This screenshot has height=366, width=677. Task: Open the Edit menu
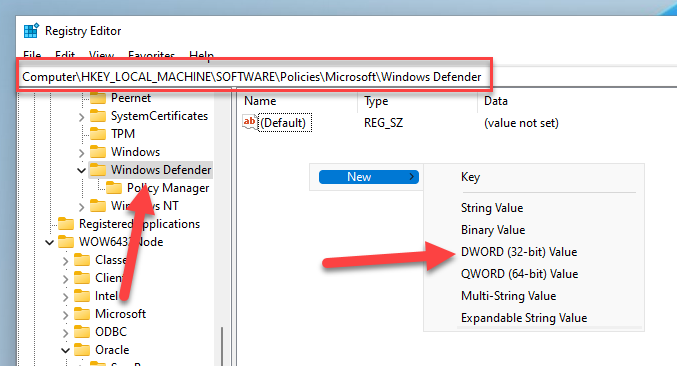pyautogui.click(x=65, y=56)
